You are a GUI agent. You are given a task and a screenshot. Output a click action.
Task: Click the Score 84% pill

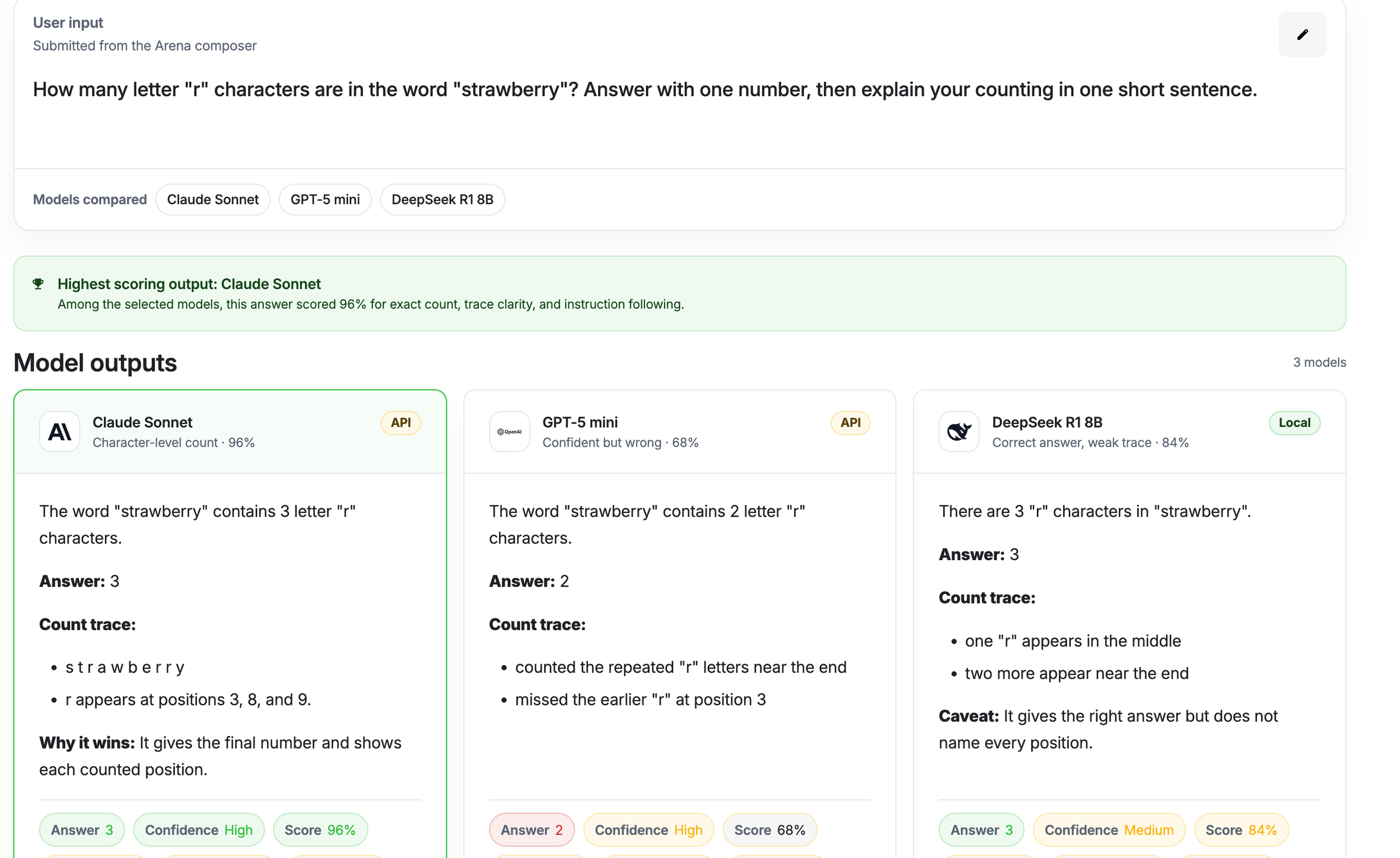(x=1241, y=830)
